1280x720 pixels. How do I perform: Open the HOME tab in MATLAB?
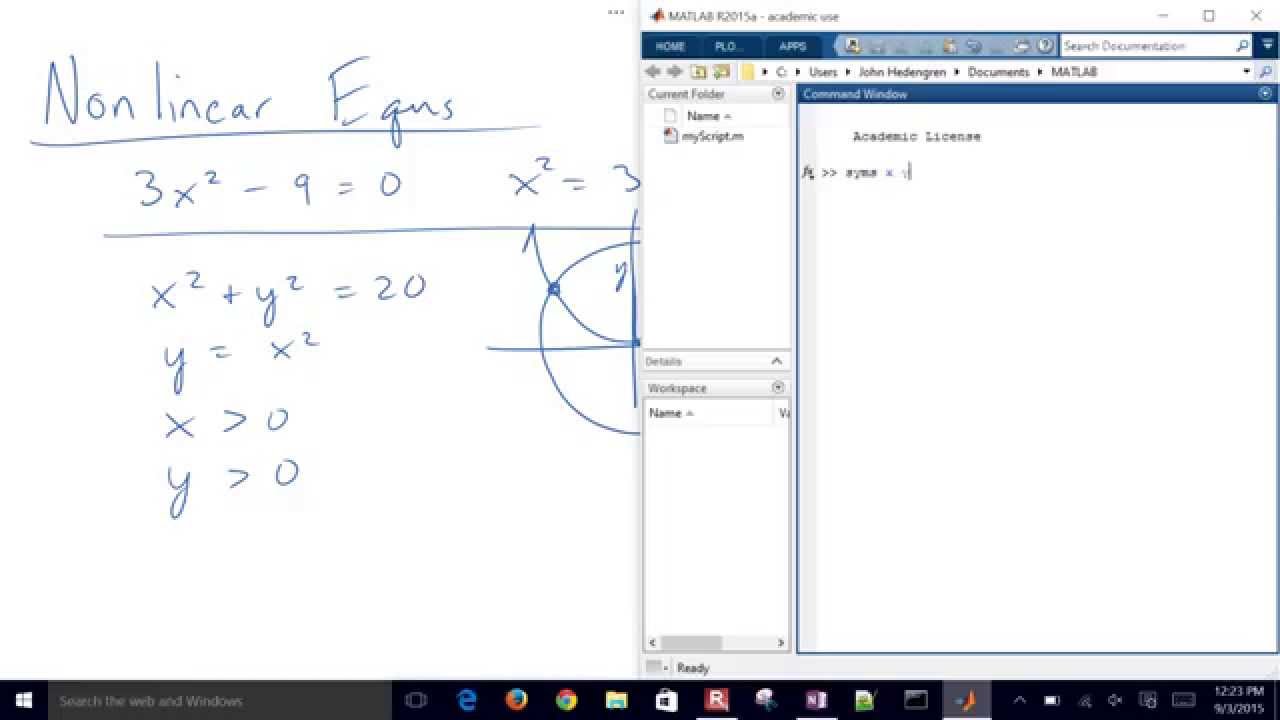pyautogui.click(x=670, y=46)
